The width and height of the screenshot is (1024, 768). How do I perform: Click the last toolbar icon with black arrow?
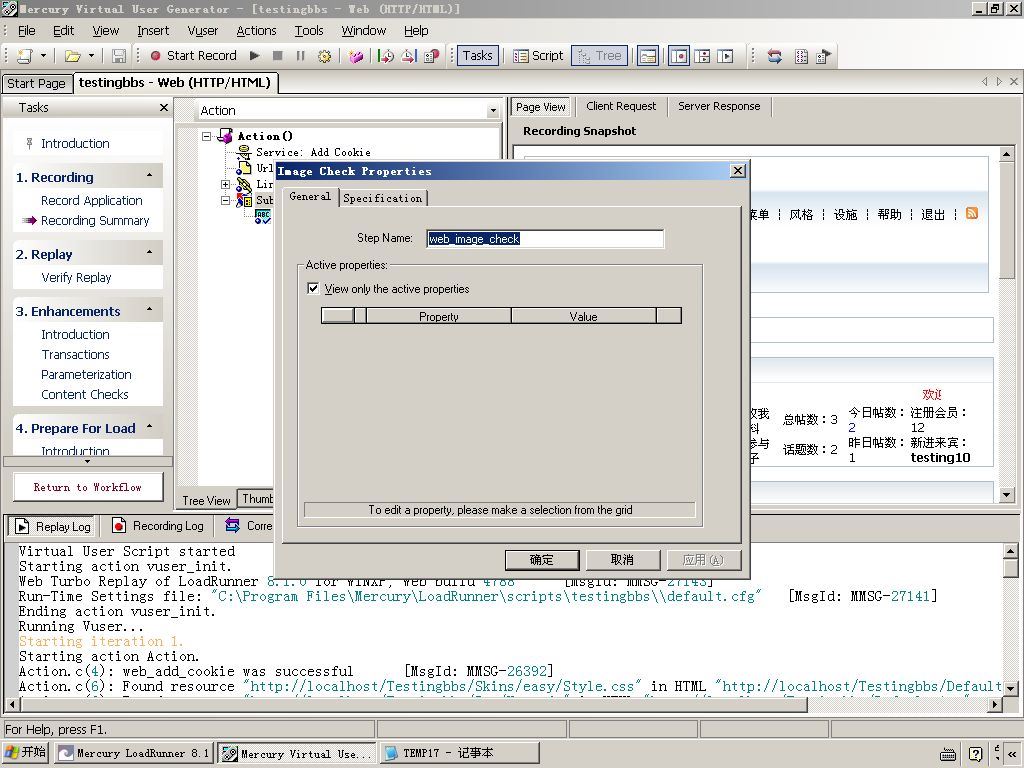pyautogui.click(x=824, y=56)
